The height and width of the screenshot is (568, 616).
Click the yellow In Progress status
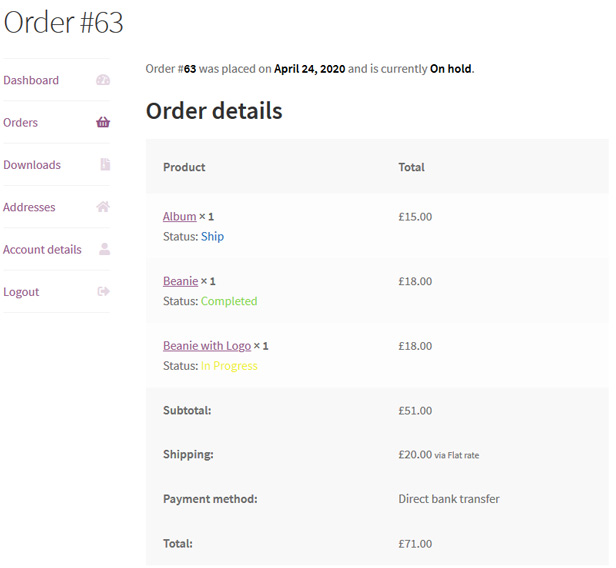pyautogui.click(x=229, y=366)
